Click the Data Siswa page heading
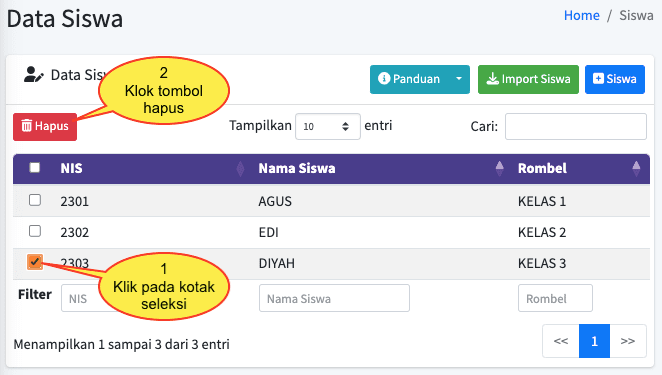Viewport: 662px width, 375px height. 65,19
